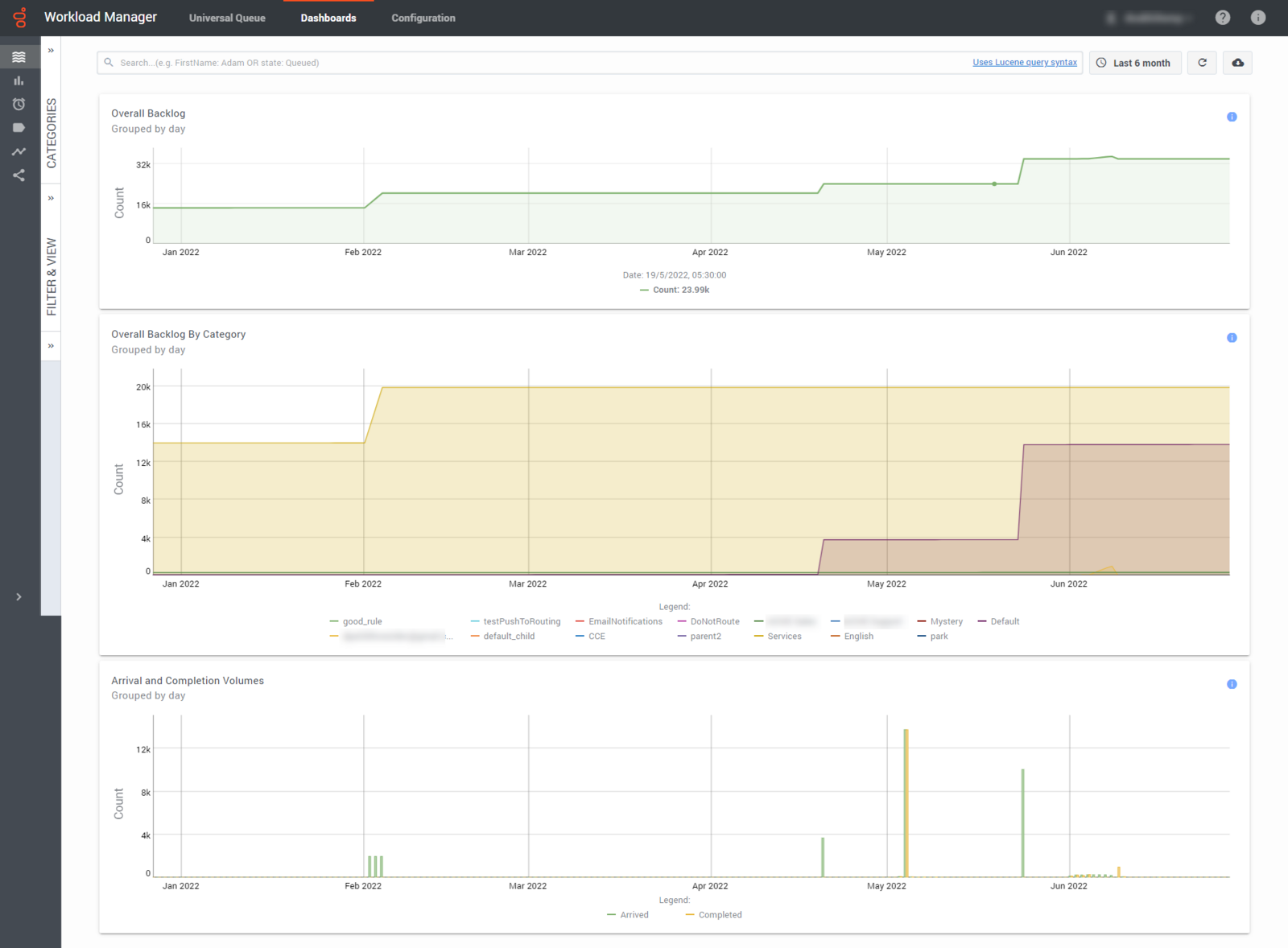Image resolution: width=1288 pixels, height=948 pixels.
Task: Toggle the Count 23.99k legend entry
Action: point(675,290)
